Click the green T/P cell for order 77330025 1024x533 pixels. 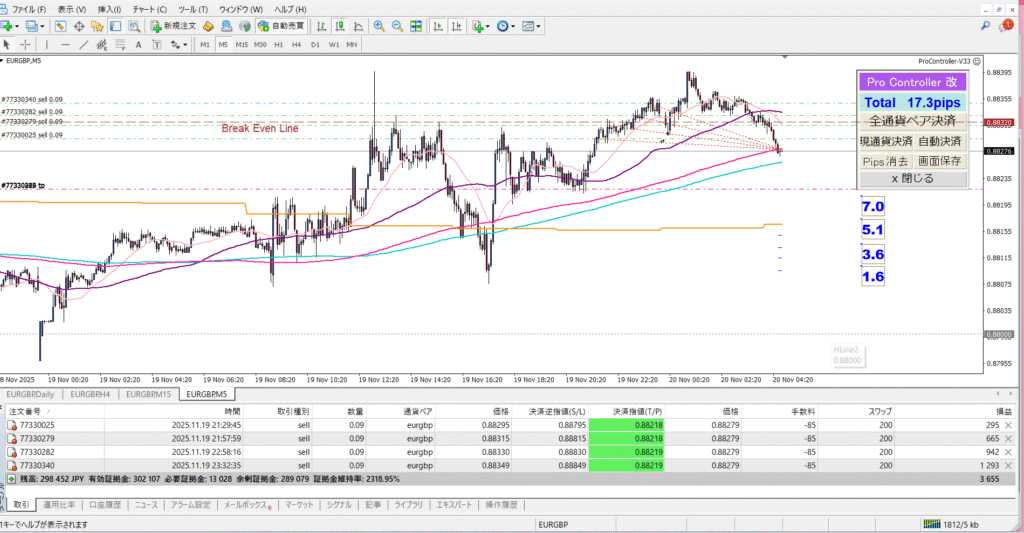coord(626,424)
